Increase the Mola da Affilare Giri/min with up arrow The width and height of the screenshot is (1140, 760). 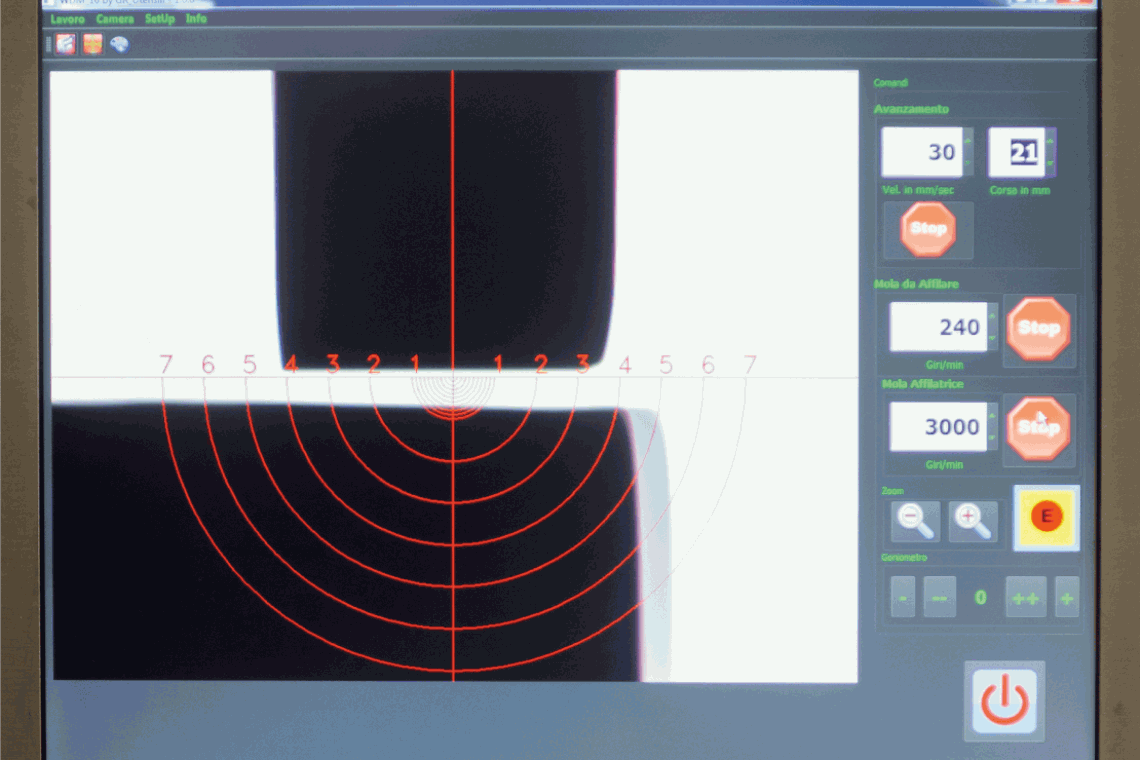(992, 316)
